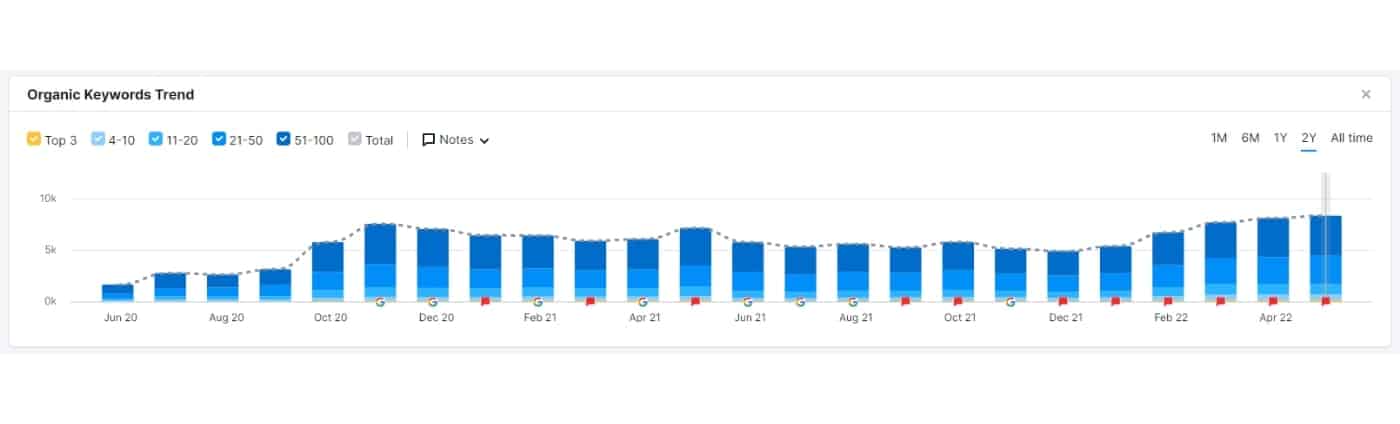Open the red flag note below Apr 22 bar
This screenshot has width=1400, height=424.
(1273, 301)
